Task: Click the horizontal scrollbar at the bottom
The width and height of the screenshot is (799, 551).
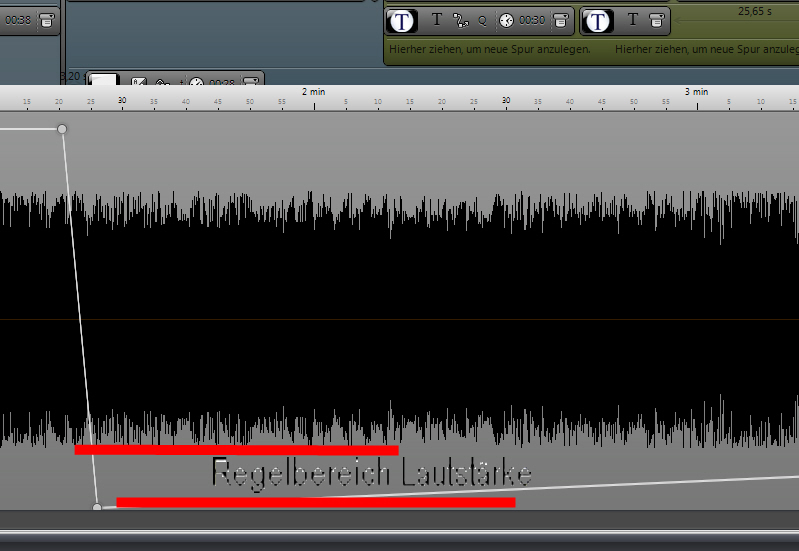Action: [x=400, y=537]
